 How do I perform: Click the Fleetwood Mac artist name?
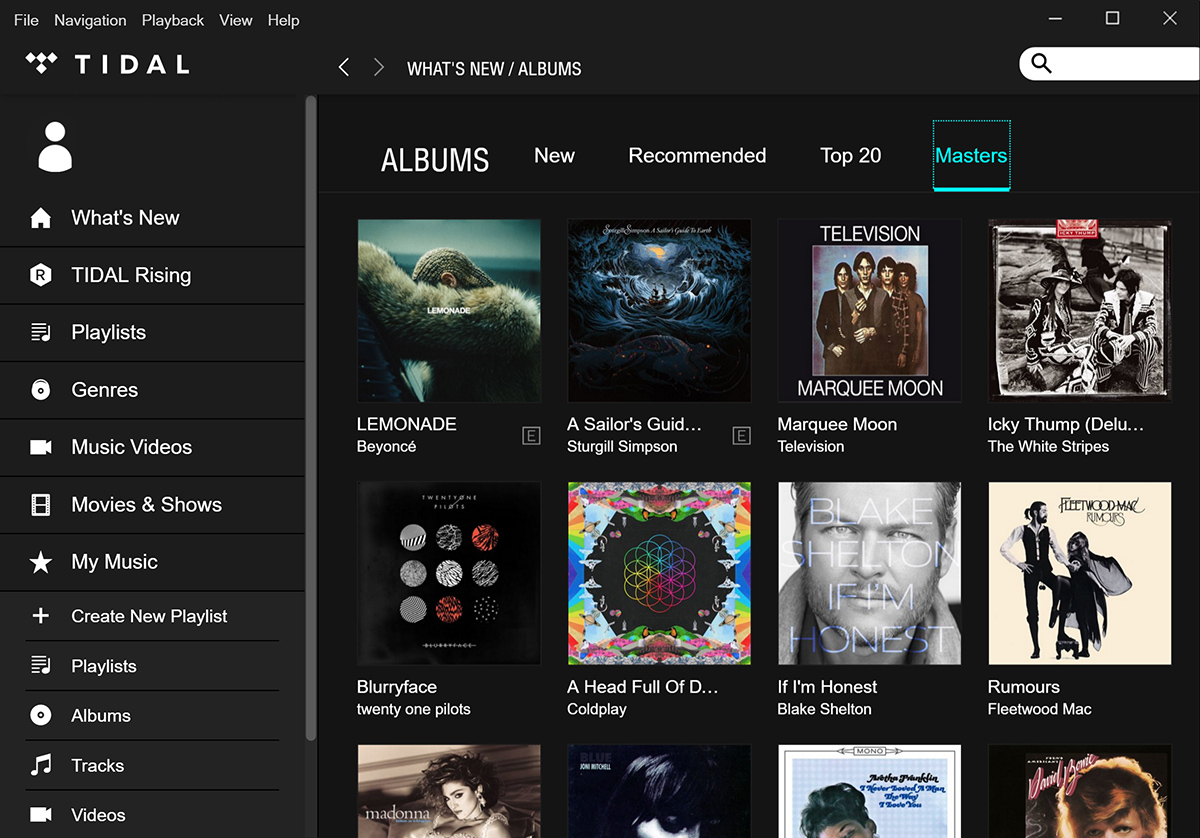pyautogui.click(x=1040, y=709)
